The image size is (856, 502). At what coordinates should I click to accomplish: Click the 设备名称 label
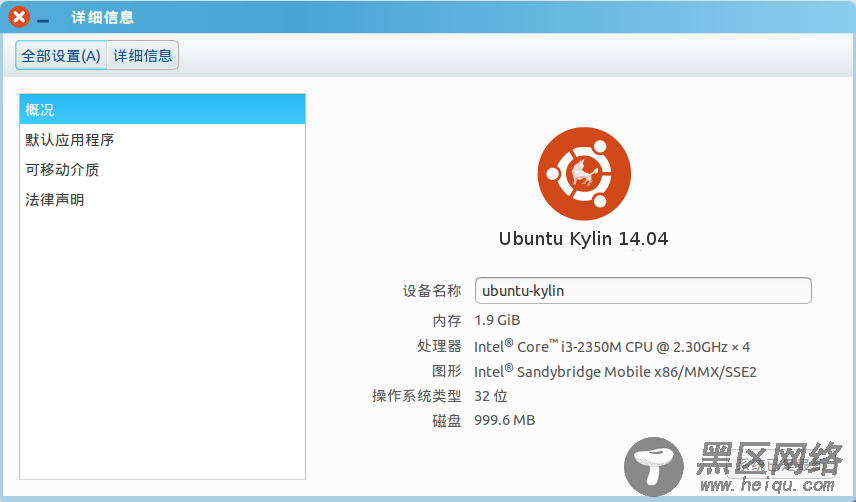(432, 291)
